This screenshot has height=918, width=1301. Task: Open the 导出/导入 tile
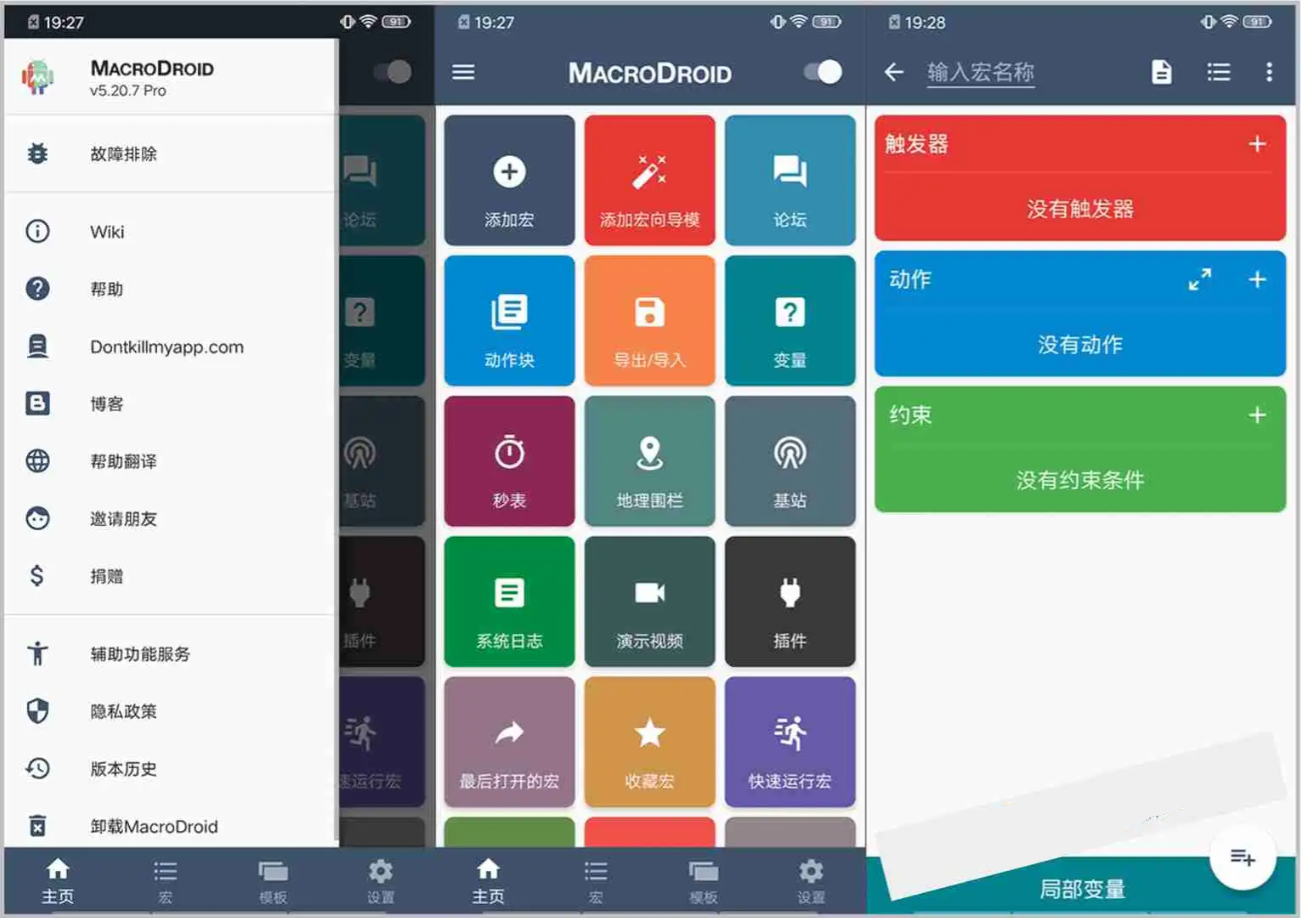point(650,321)
